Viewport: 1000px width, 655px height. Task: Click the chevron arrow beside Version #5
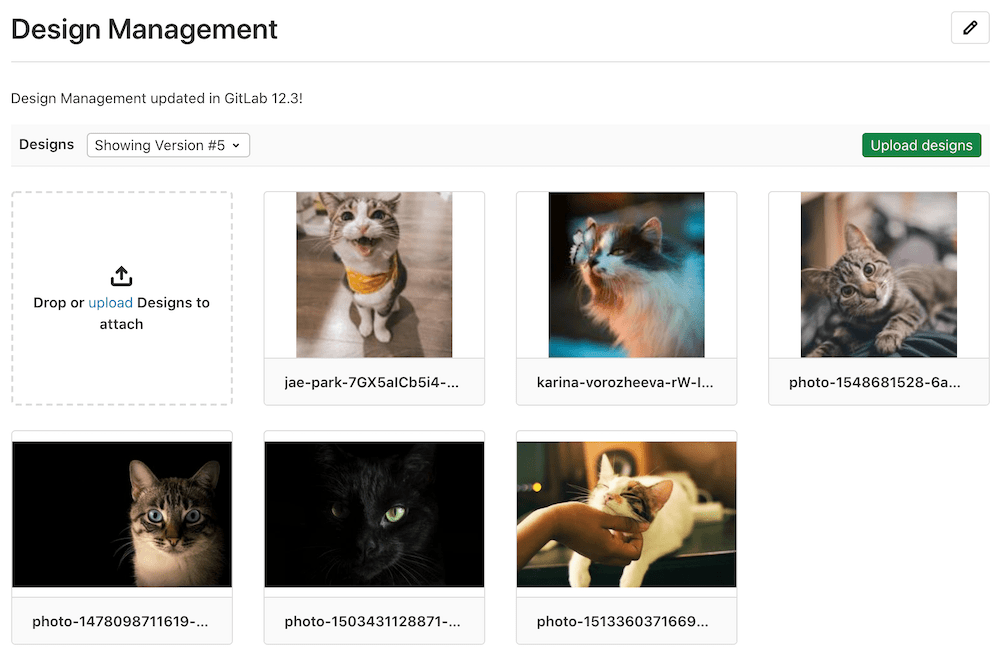coord(236,146)
